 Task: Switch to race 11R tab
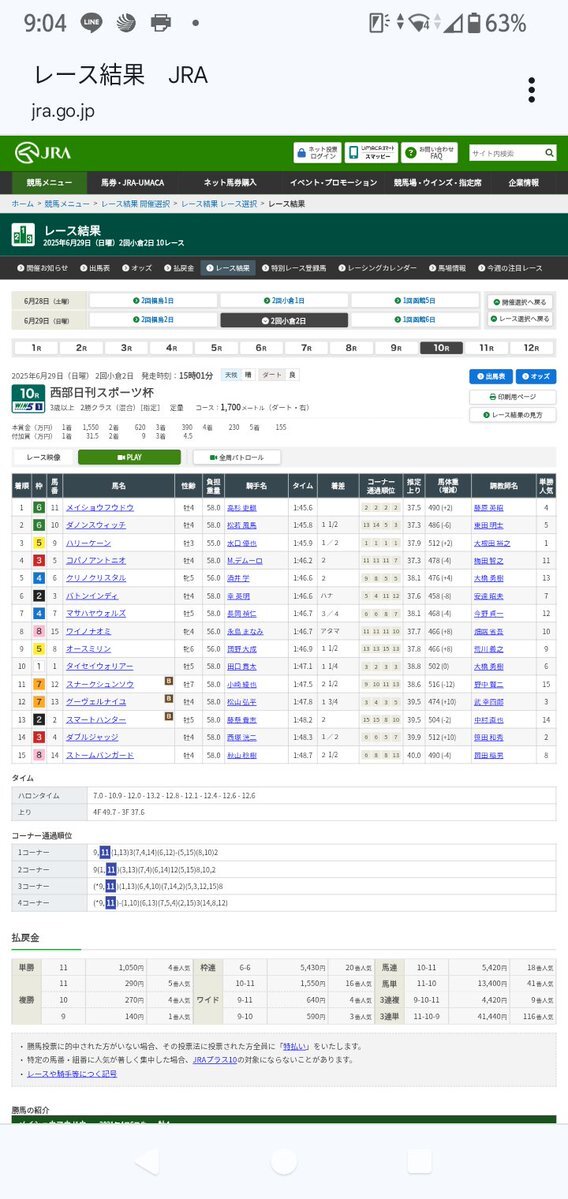pyautogui.click(x=487, y=348)
